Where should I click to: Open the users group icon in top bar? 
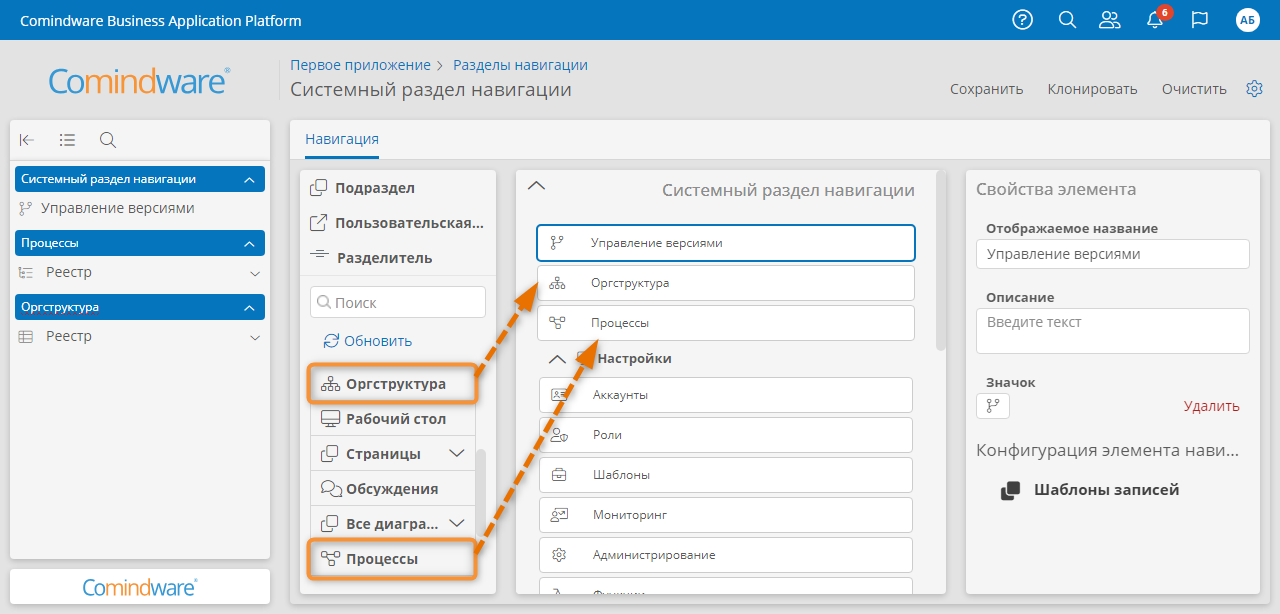(1109, 20)
